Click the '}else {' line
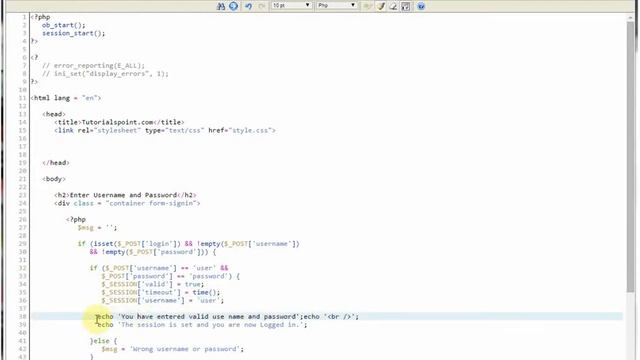This screenshot has height=360, width=640. tap(104, 341)
